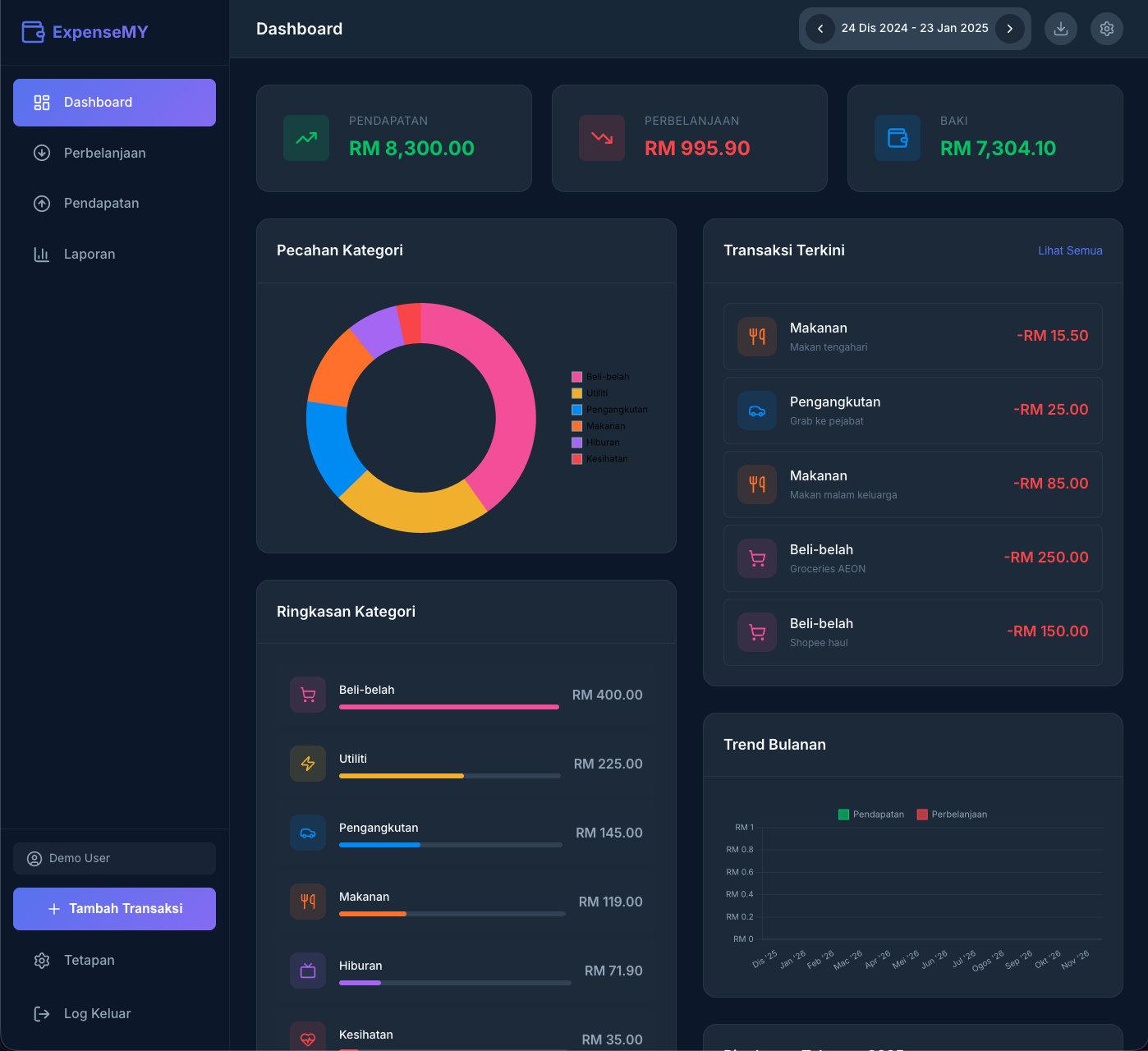Click the Perbelanjaan down-arrow icon

coord(42,153)
